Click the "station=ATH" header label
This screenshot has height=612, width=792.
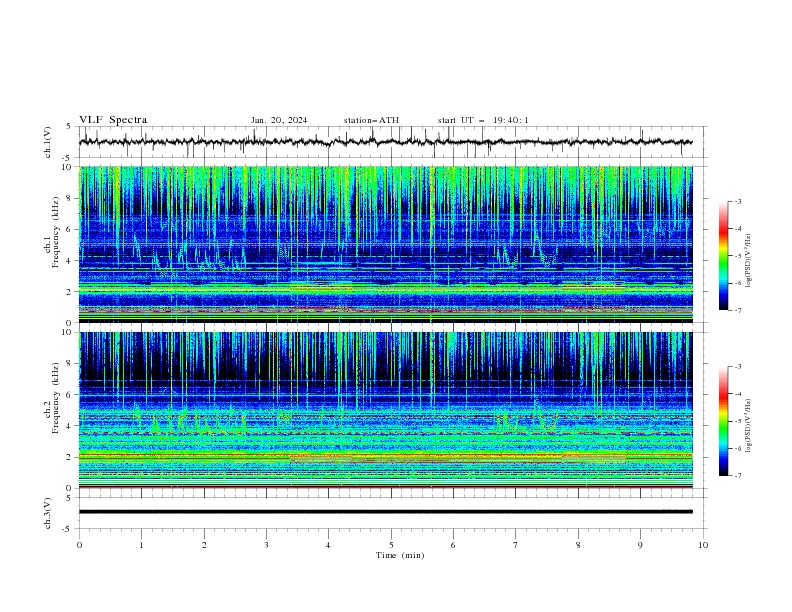coord(371,120)
